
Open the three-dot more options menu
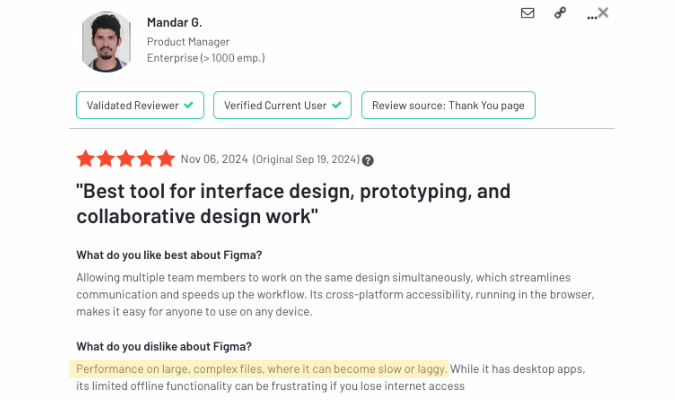coord(591,17)
